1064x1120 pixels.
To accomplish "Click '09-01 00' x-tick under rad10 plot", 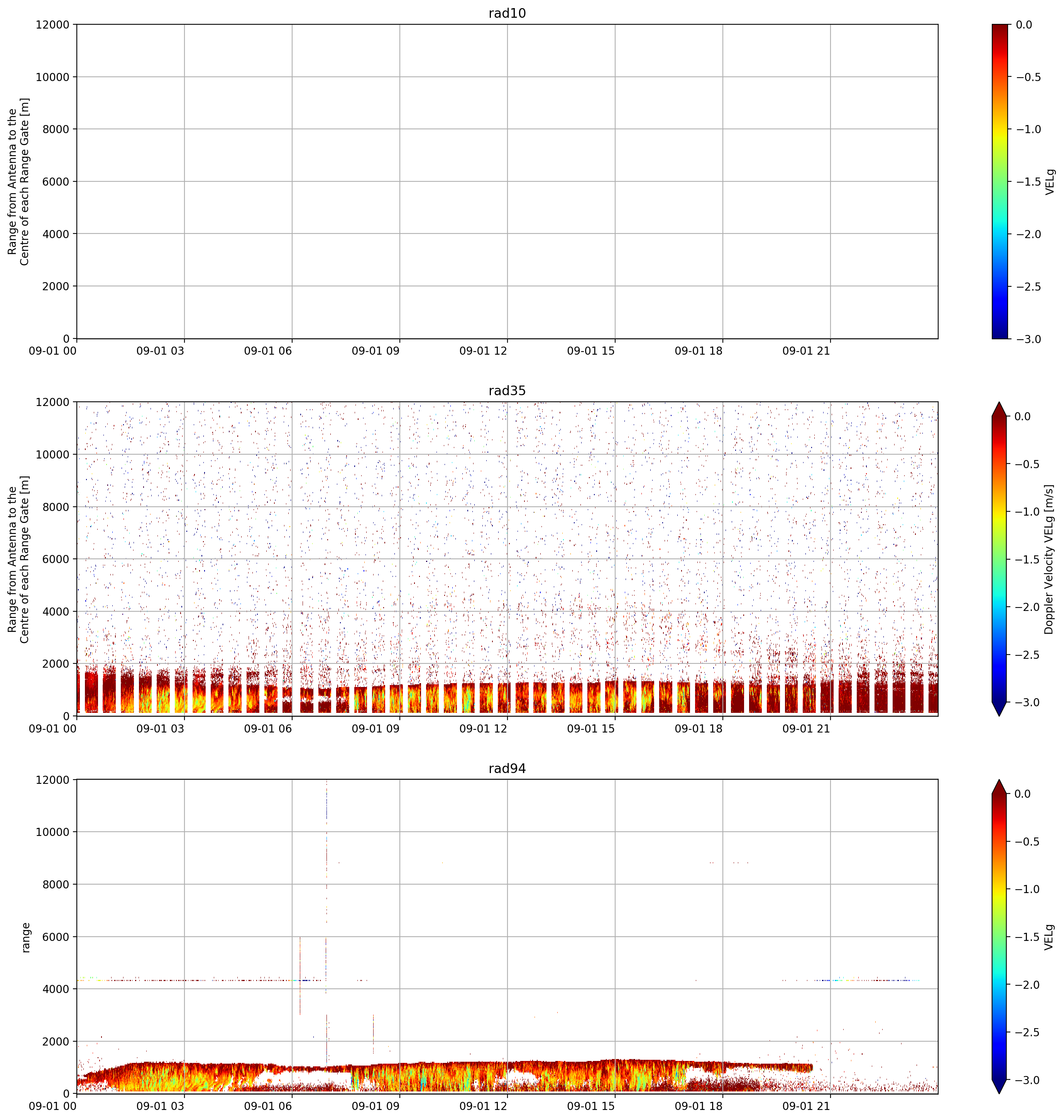I will (x=52, y=351).
